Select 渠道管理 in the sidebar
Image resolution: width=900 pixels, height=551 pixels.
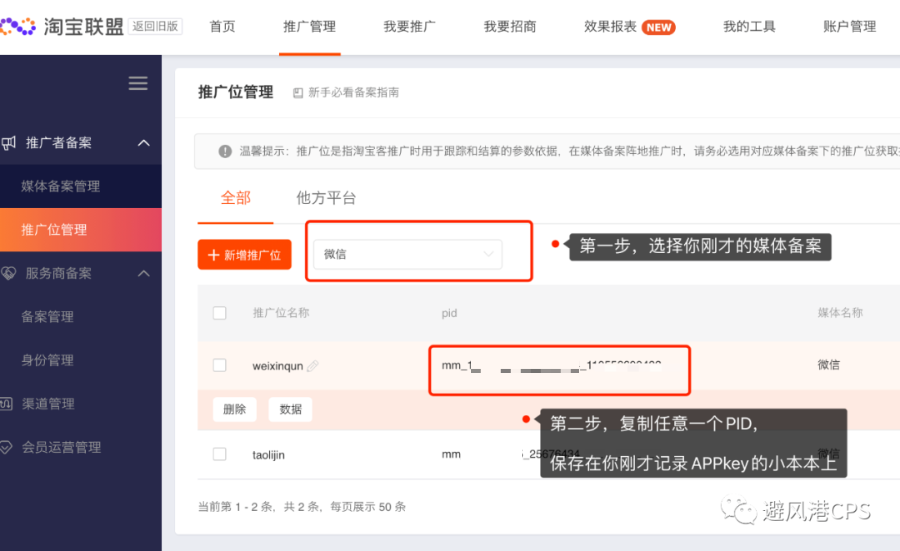click(48, 403)
